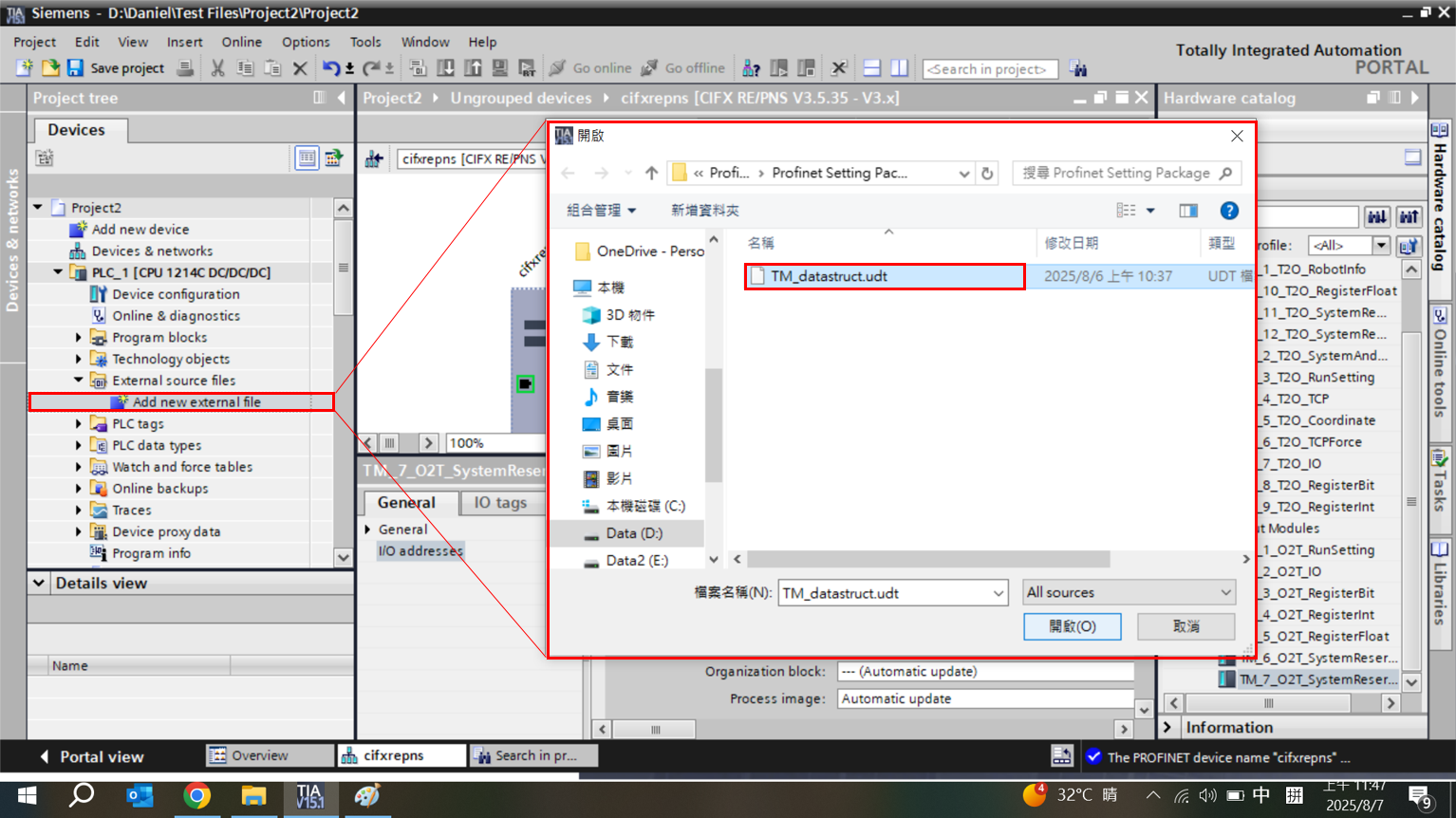Click the Open project toolbar icon

click(49, 68)
